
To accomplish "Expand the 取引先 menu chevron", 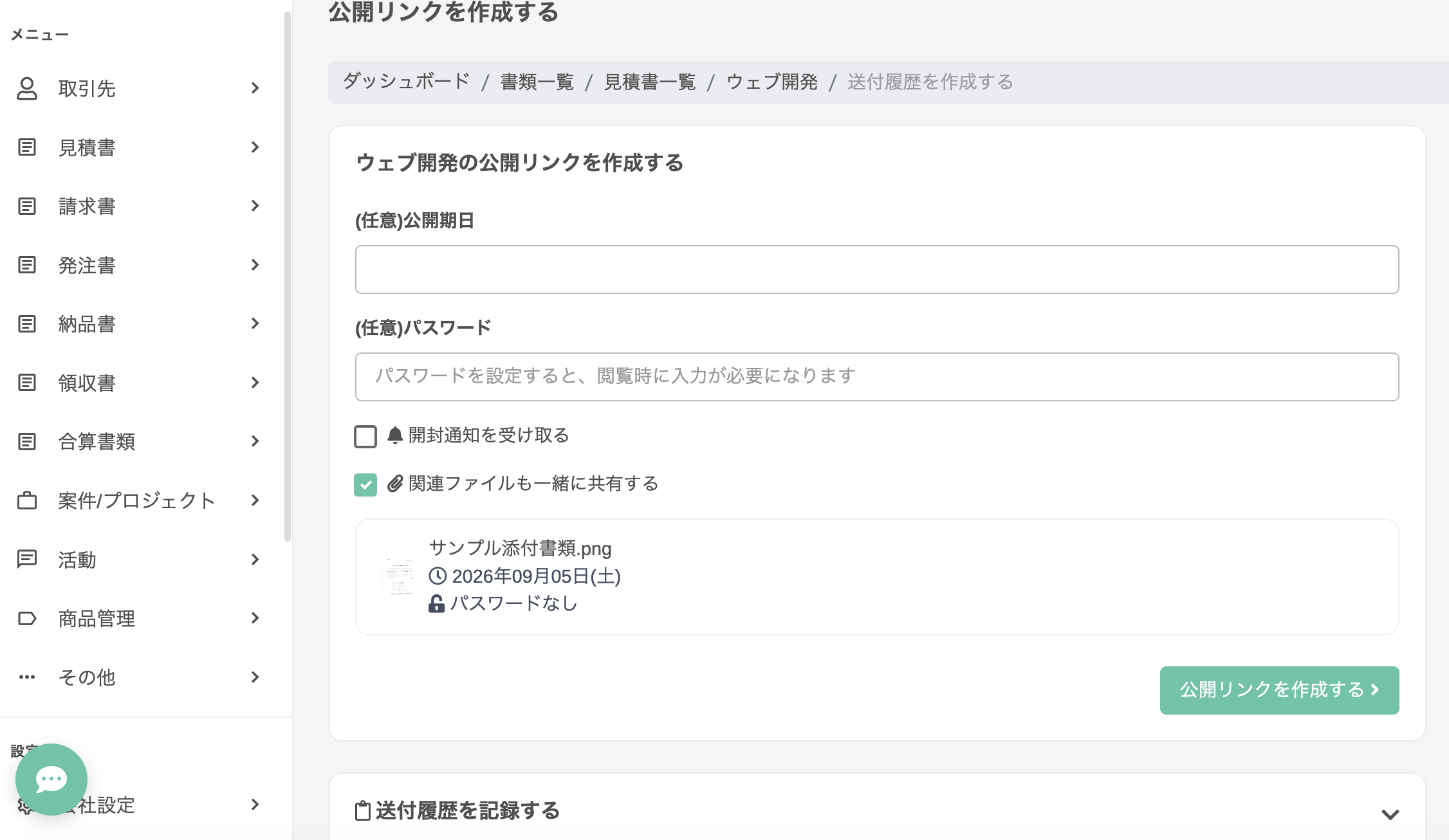I will click(255, 88).
